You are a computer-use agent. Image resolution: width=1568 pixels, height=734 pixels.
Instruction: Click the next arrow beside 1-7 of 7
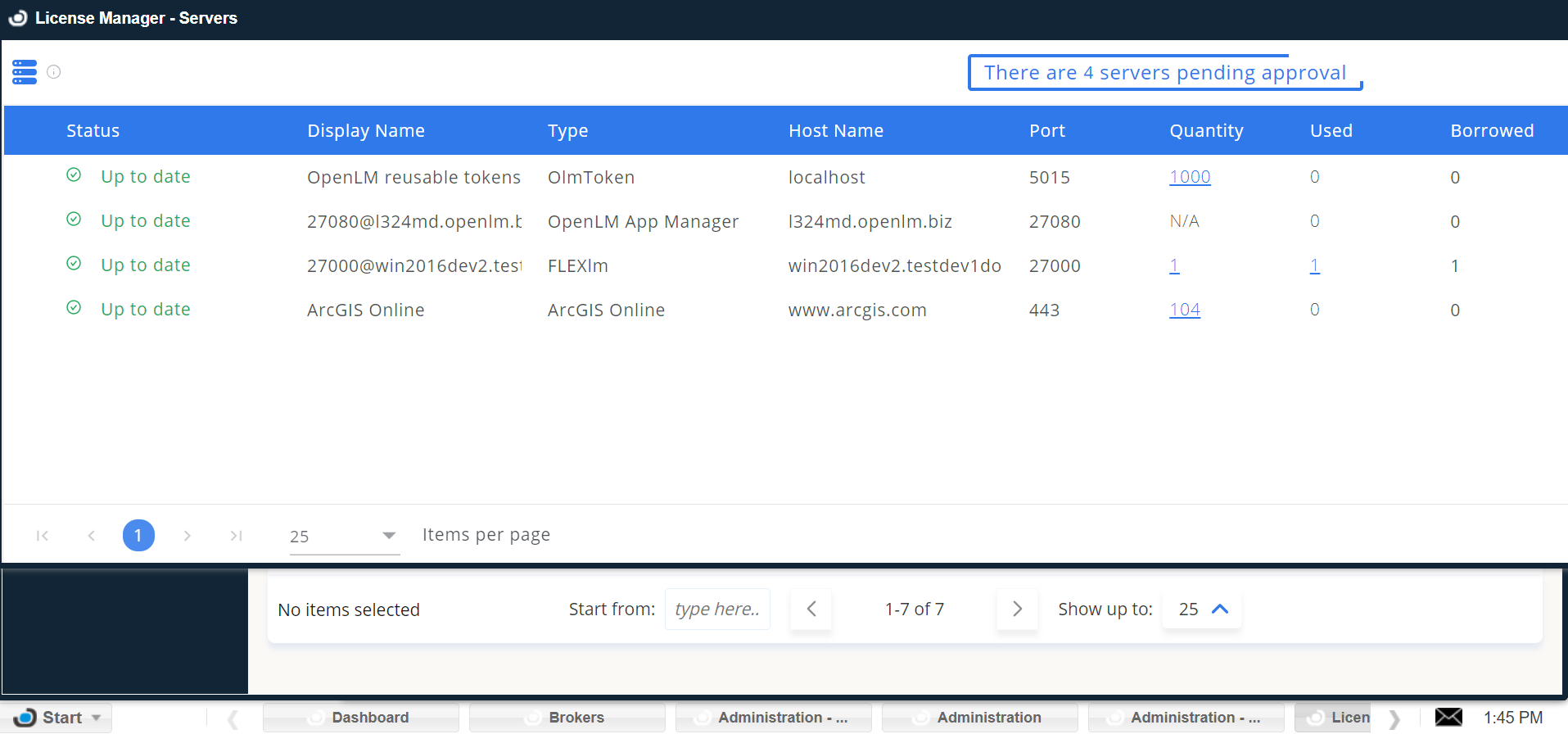point(1017,609)
